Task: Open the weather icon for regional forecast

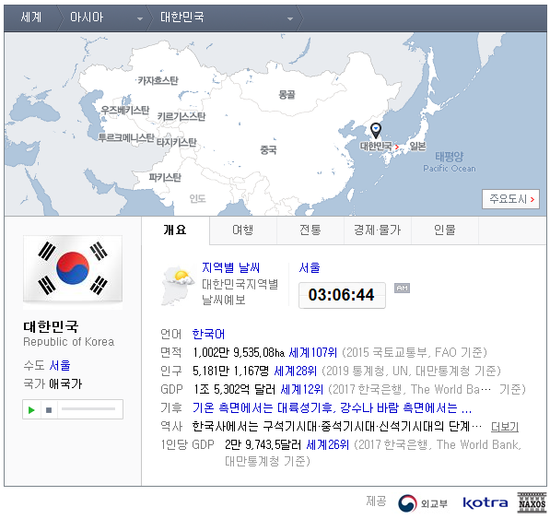Action: [177, 285]
